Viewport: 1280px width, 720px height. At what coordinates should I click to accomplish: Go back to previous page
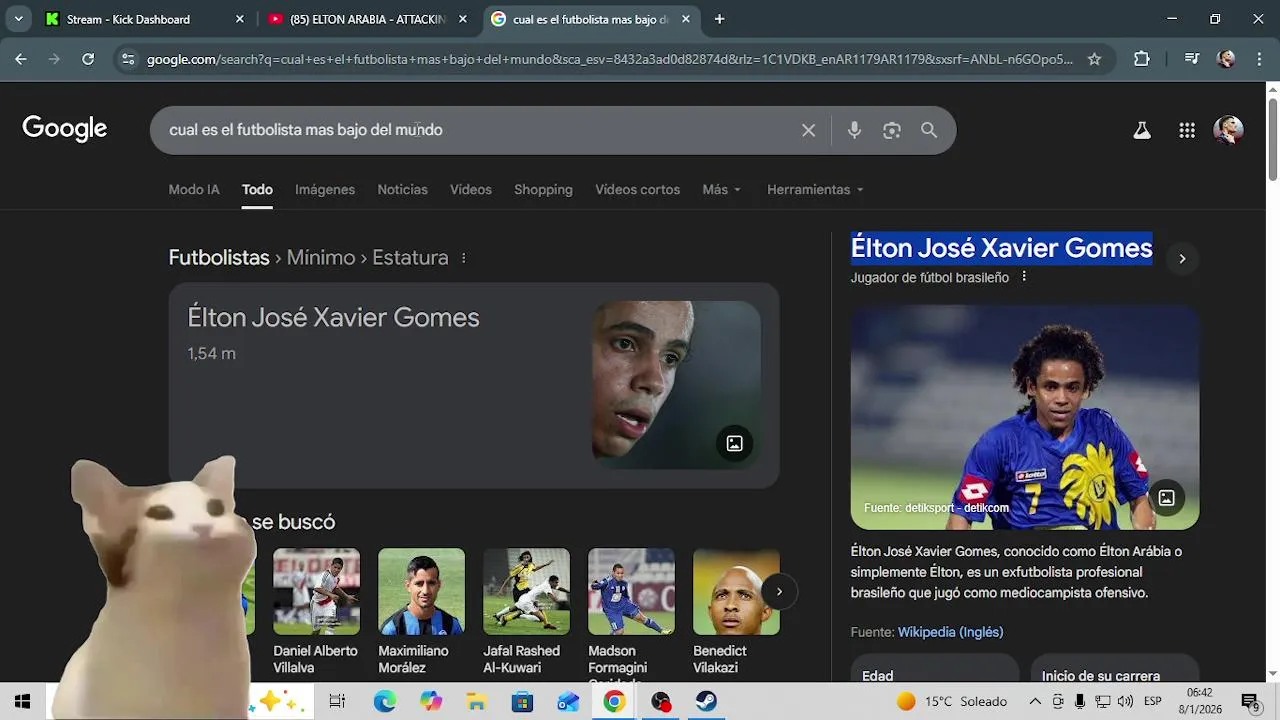pos(21,59)
